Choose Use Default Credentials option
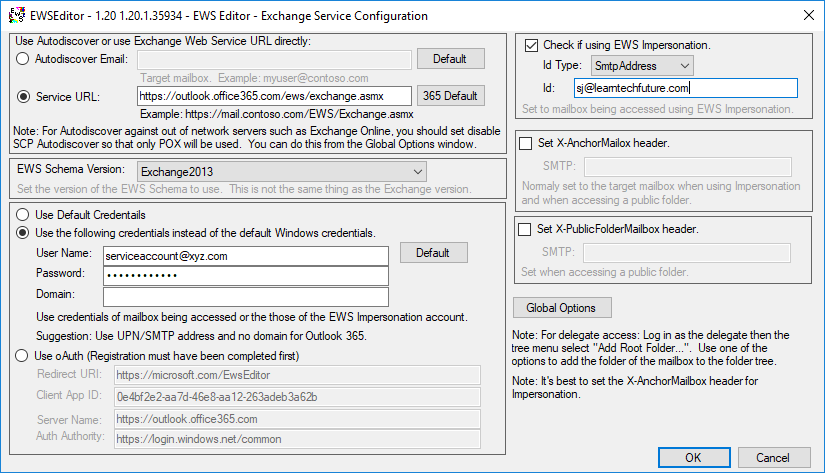Image resolution: width=825 pixels, height=473 pixels. [24, 215]
